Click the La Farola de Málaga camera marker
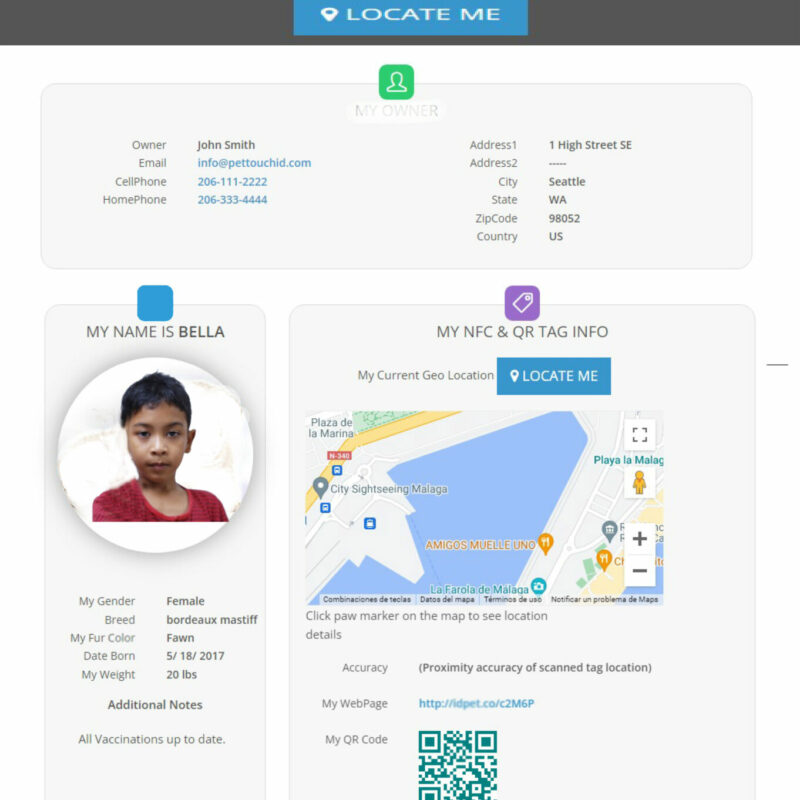Screen dimensions: 800x800 coord(538,586)
